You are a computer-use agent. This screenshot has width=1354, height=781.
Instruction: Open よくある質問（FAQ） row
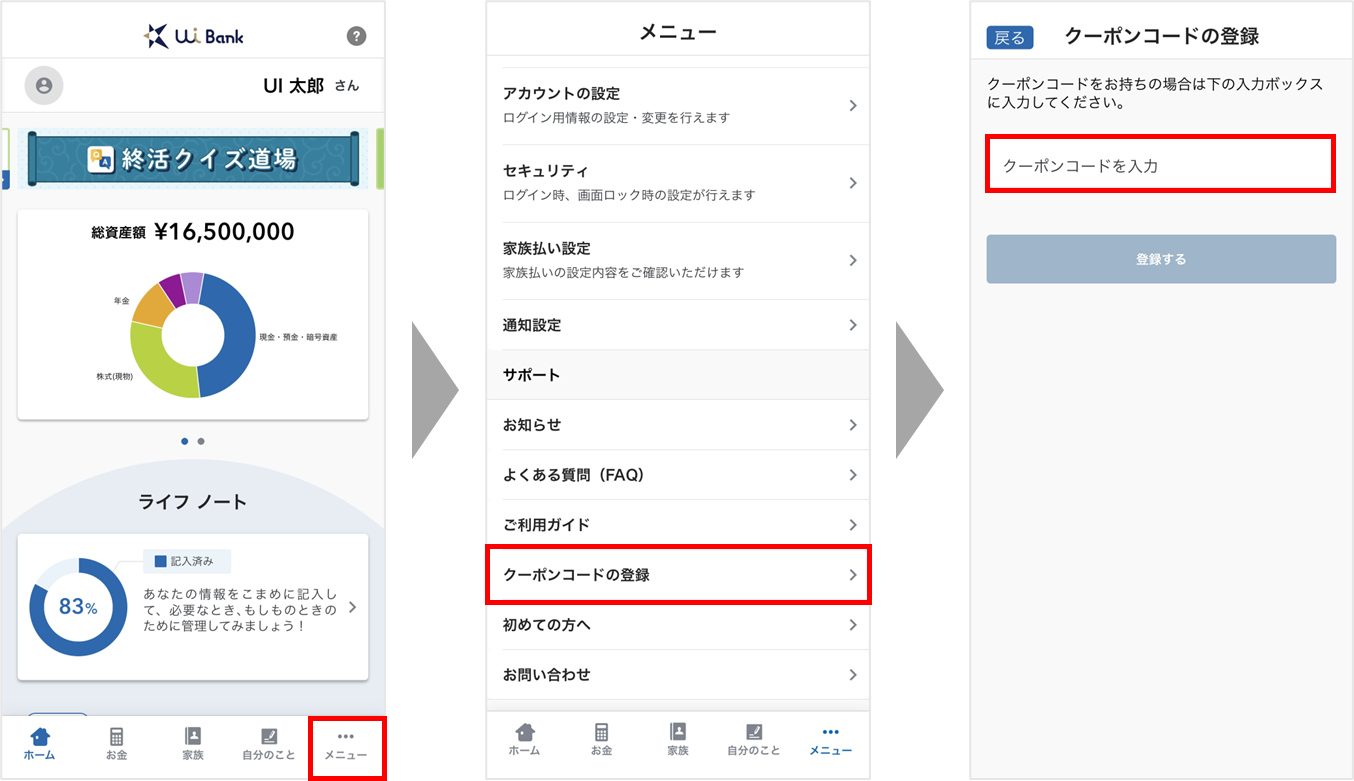[x=678, y=475]
